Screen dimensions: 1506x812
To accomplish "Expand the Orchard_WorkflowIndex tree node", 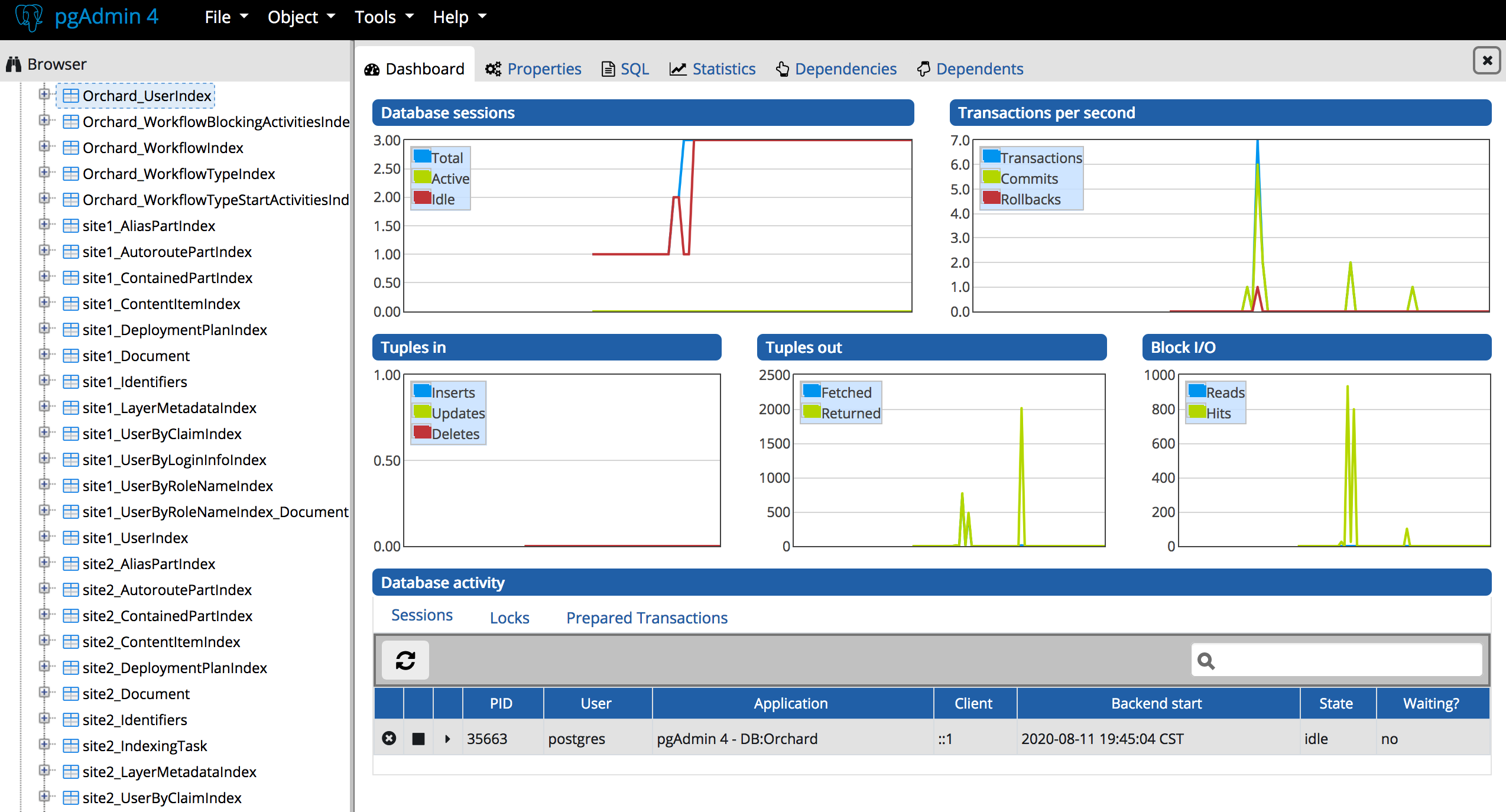I will point(44,147).
